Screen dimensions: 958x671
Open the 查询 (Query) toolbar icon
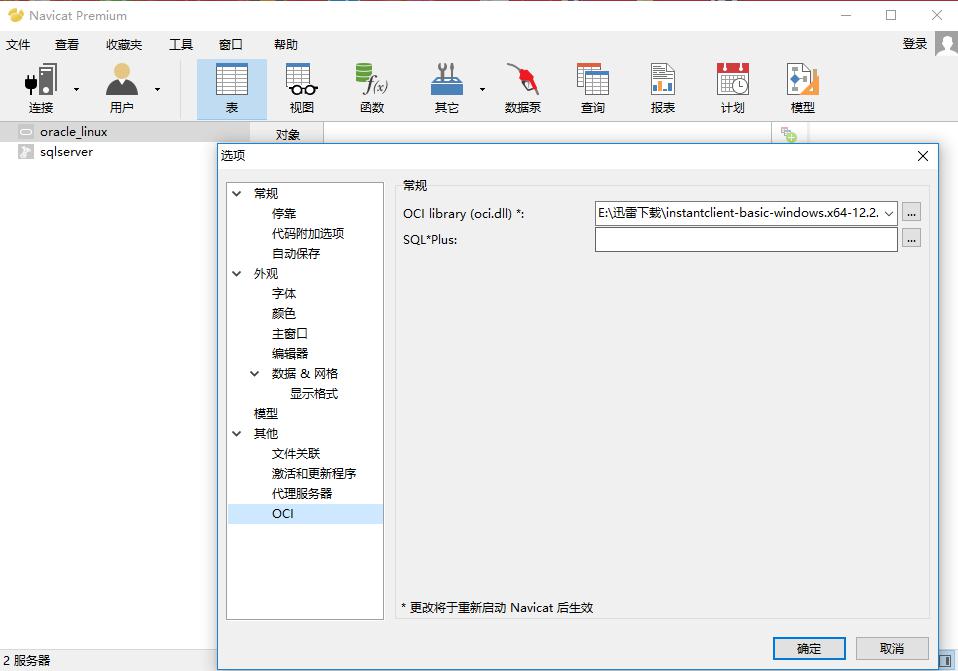pyautogui.click(x=593, y=89)
